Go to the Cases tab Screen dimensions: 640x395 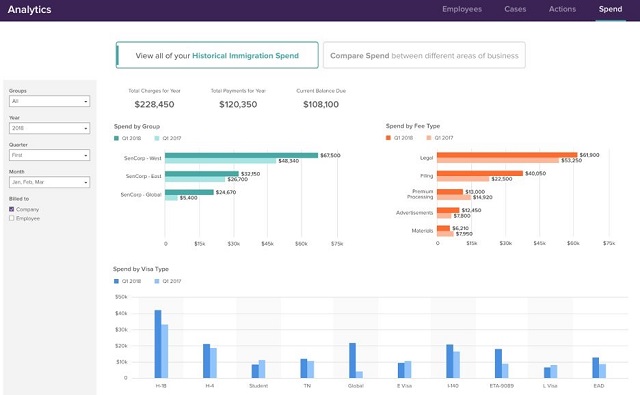point(515,9)
